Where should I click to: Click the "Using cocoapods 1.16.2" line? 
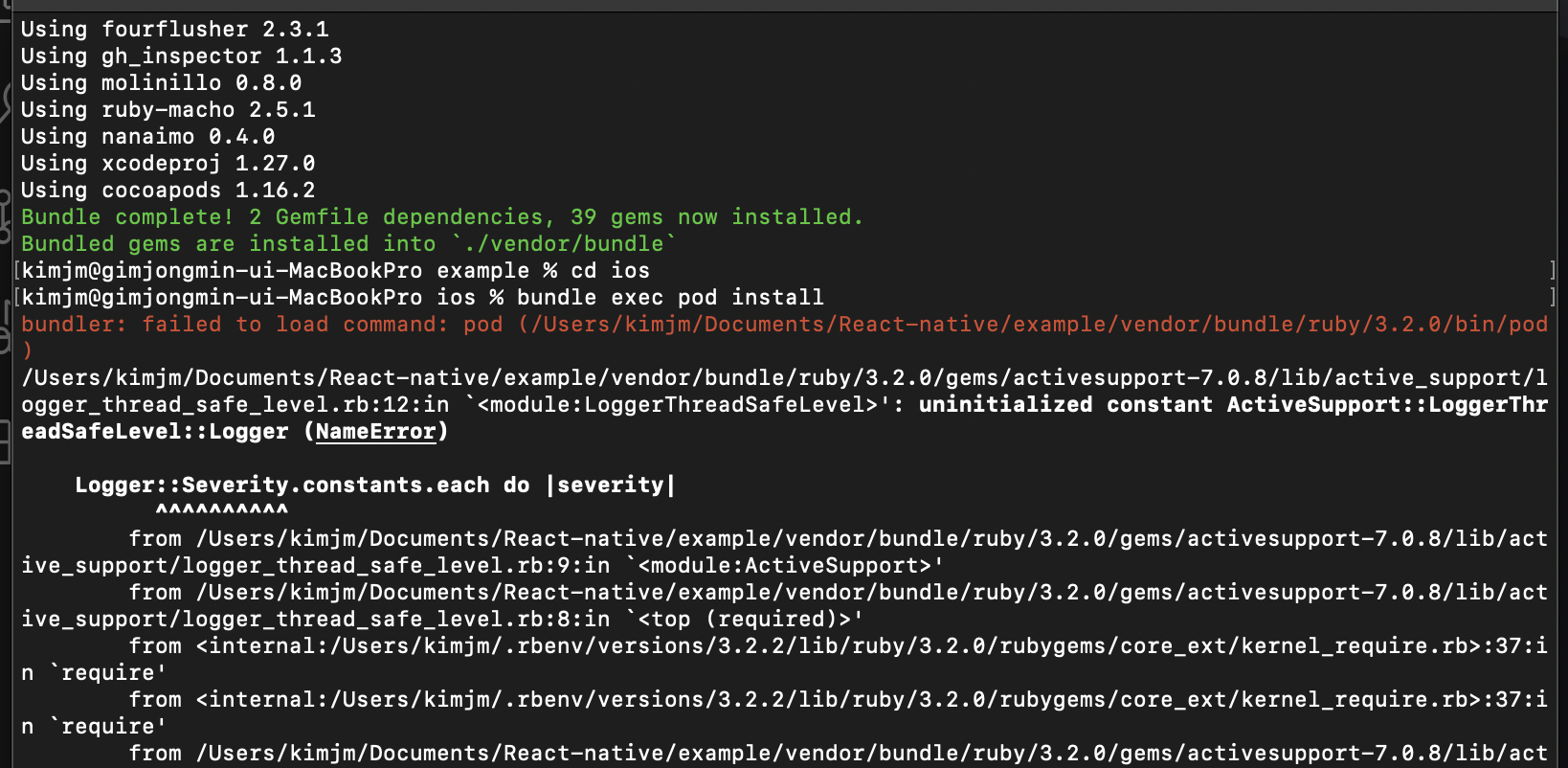168,191
